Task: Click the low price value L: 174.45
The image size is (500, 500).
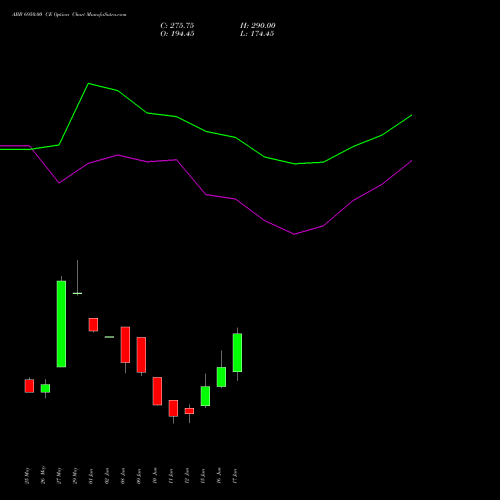Action: [x=257, y=34]
